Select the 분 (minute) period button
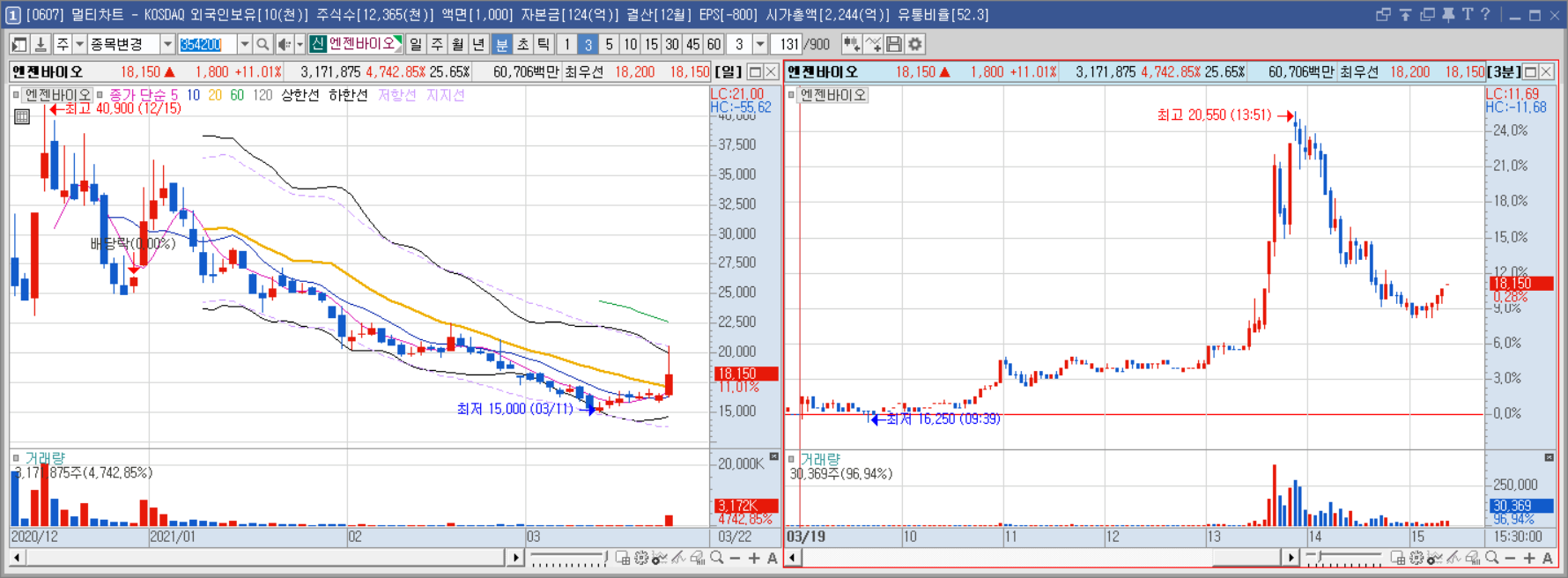Image resolution: width=1568 pixels, height=578 pixels. [502, 44]
